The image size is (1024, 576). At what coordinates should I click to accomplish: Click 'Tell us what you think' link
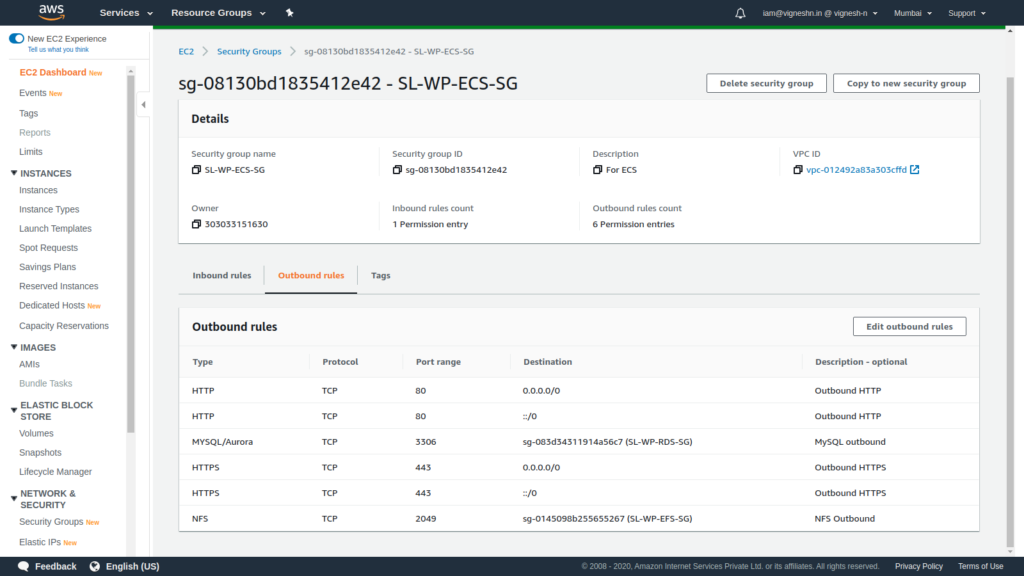tap(58, 50)
